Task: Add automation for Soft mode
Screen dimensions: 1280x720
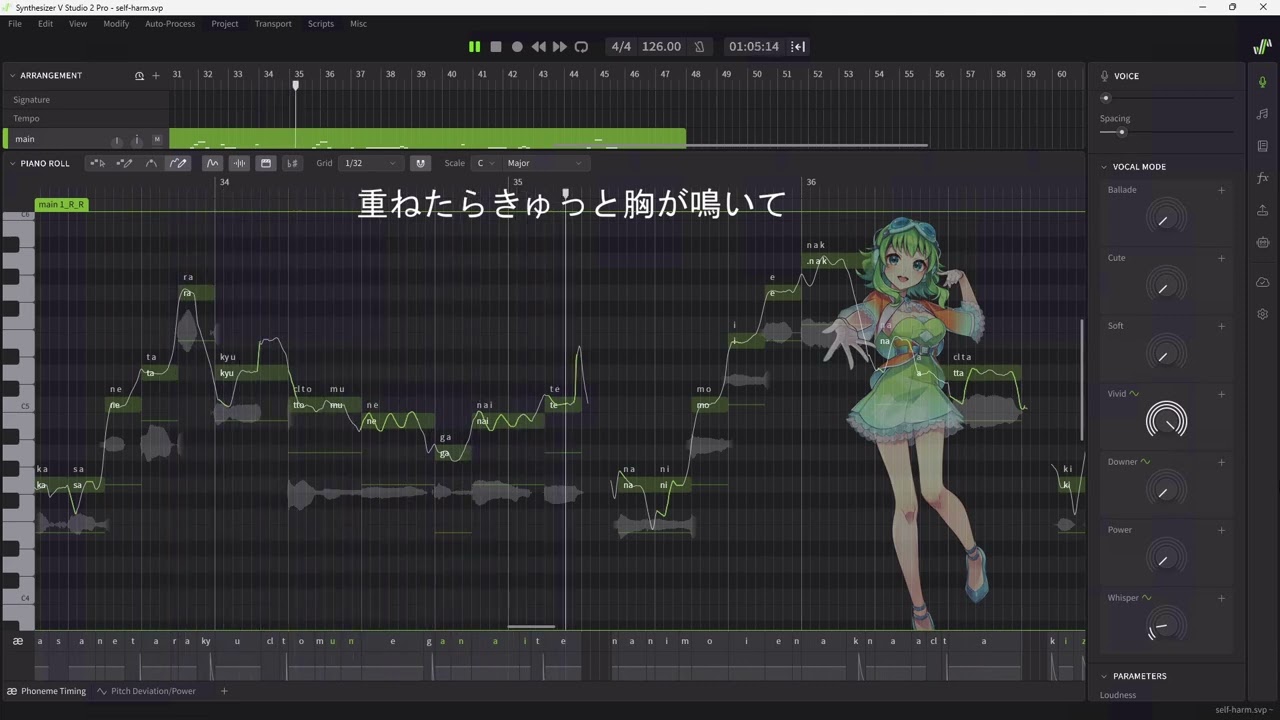Action: pos(1221,326)
